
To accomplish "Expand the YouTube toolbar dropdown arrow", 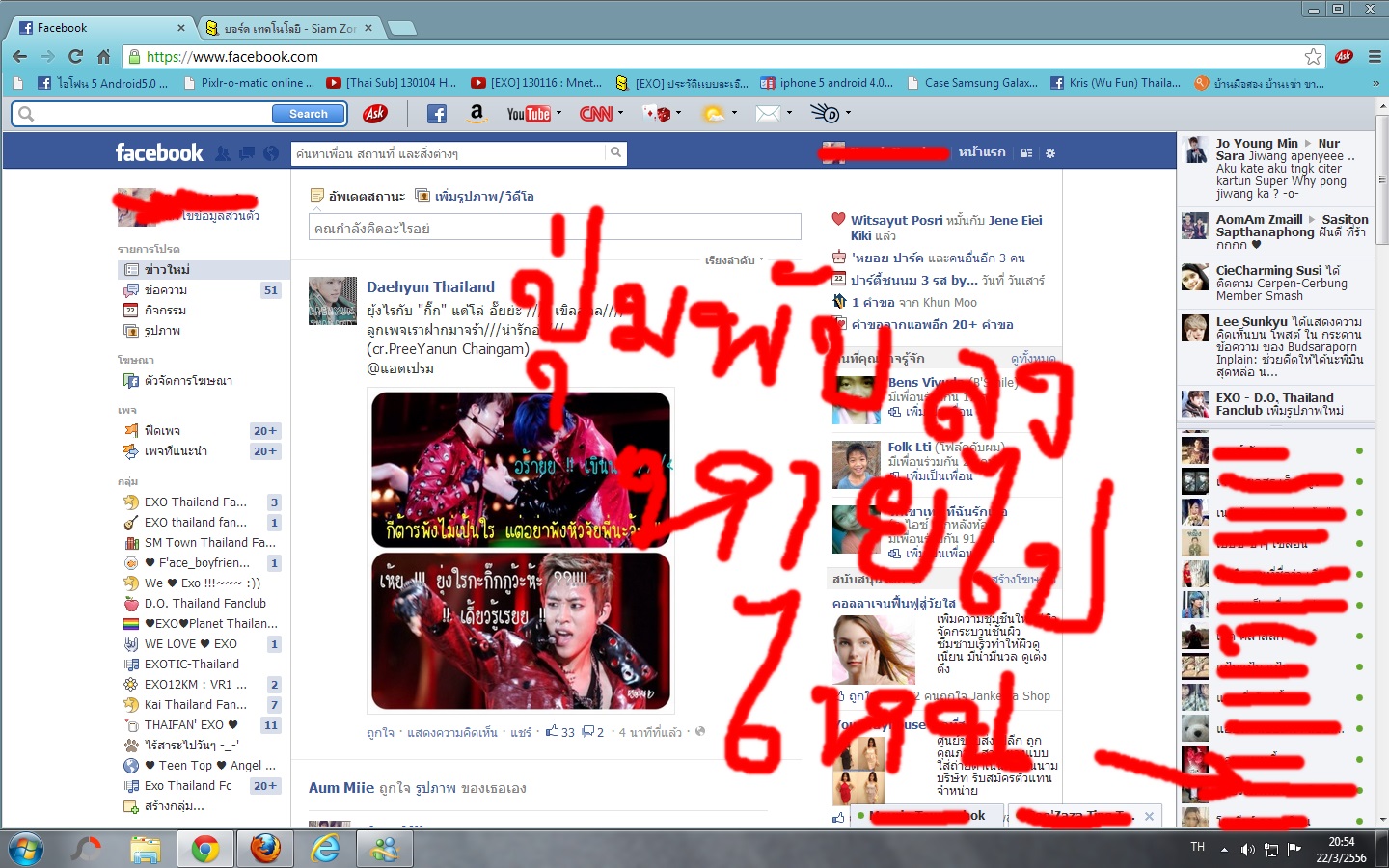I will point(558,113).
